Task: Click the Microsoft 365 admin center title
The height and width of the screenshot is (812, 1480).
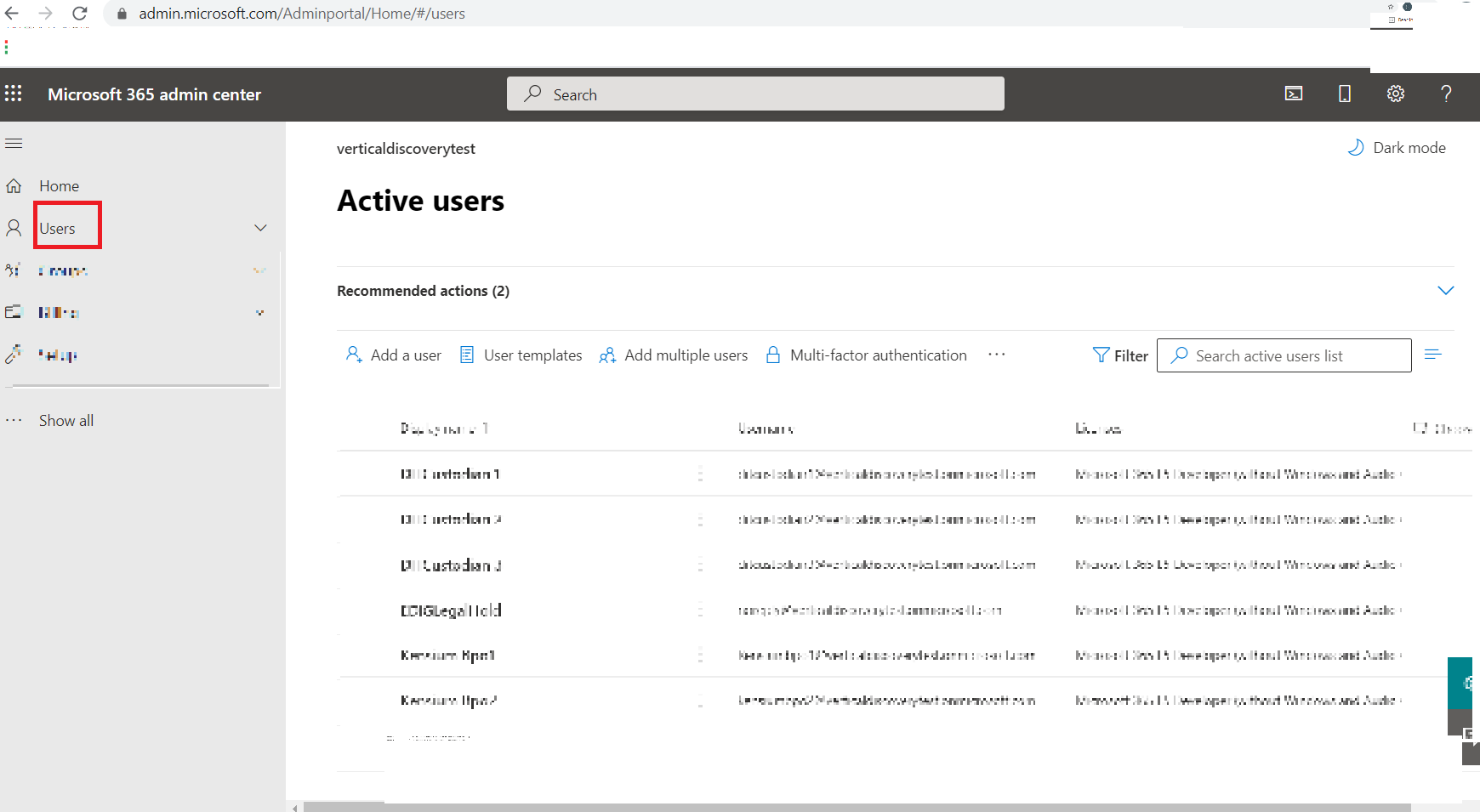Action: (154, 94)
